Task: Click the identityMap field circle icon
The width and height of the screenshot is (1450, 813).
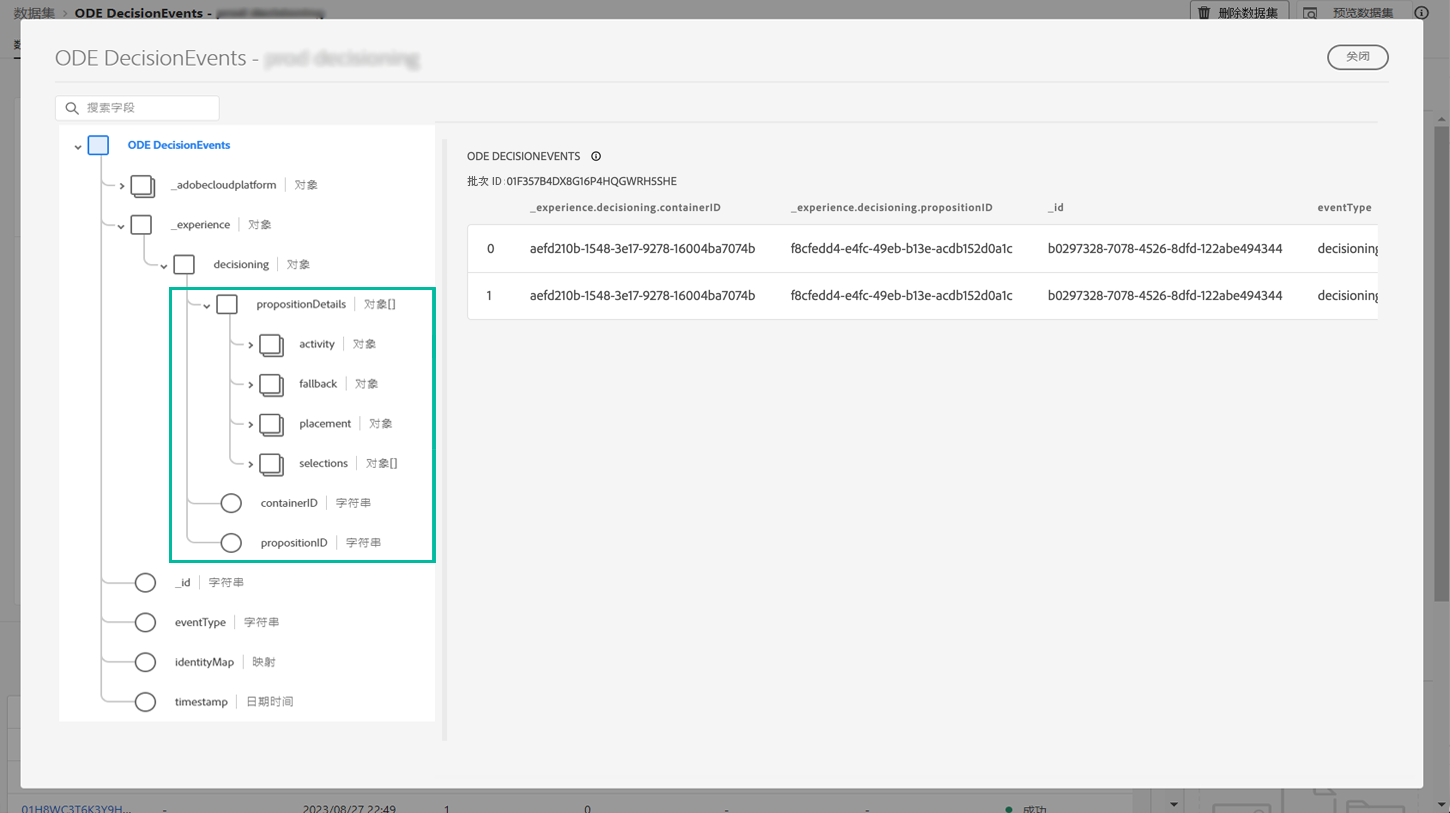Action: 145,662
